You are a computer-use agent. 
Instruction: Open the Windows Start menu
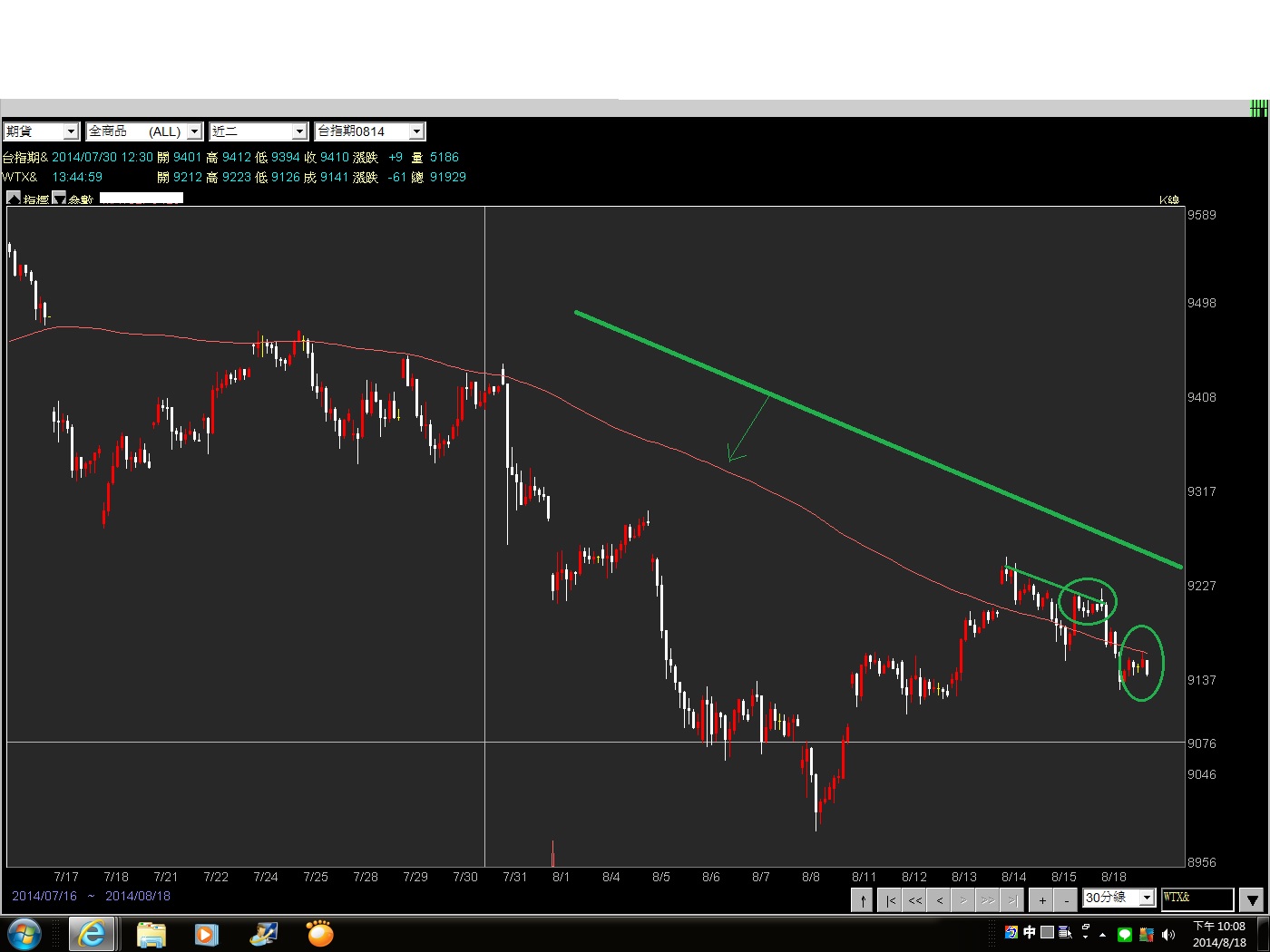24,934
